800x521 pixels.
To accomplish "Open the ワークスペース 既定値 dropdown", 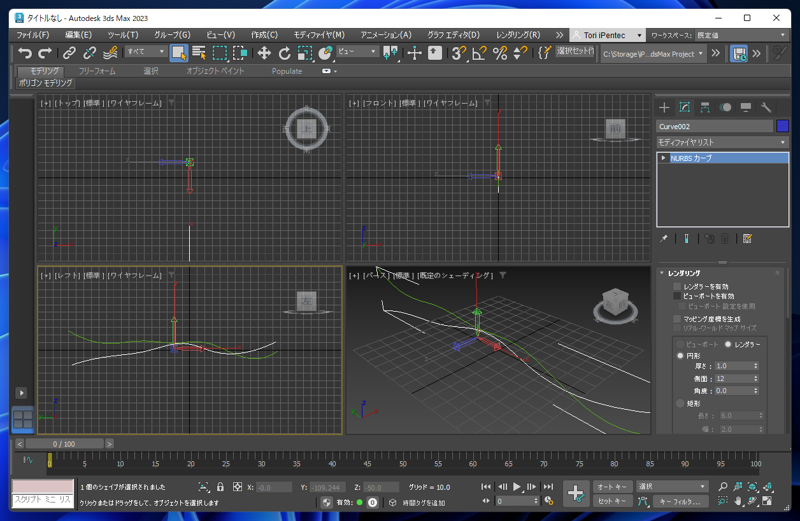I will click(x=741, y=35).
